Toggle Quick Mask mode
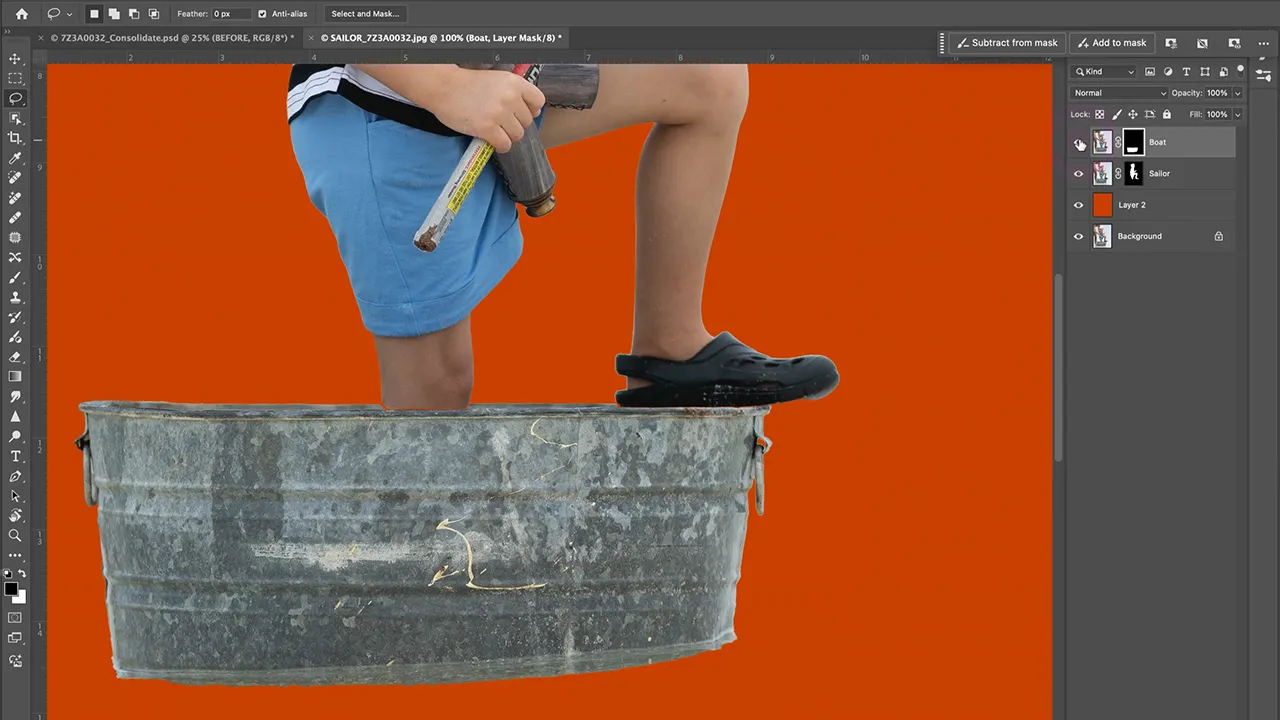The width and height of the screenshot is (1280, 720). (x=15, y=617)
